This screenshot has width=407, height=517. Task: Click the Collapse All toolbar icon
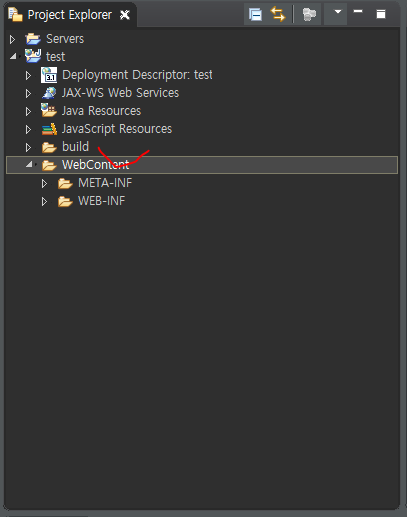[x=256, y=15]
